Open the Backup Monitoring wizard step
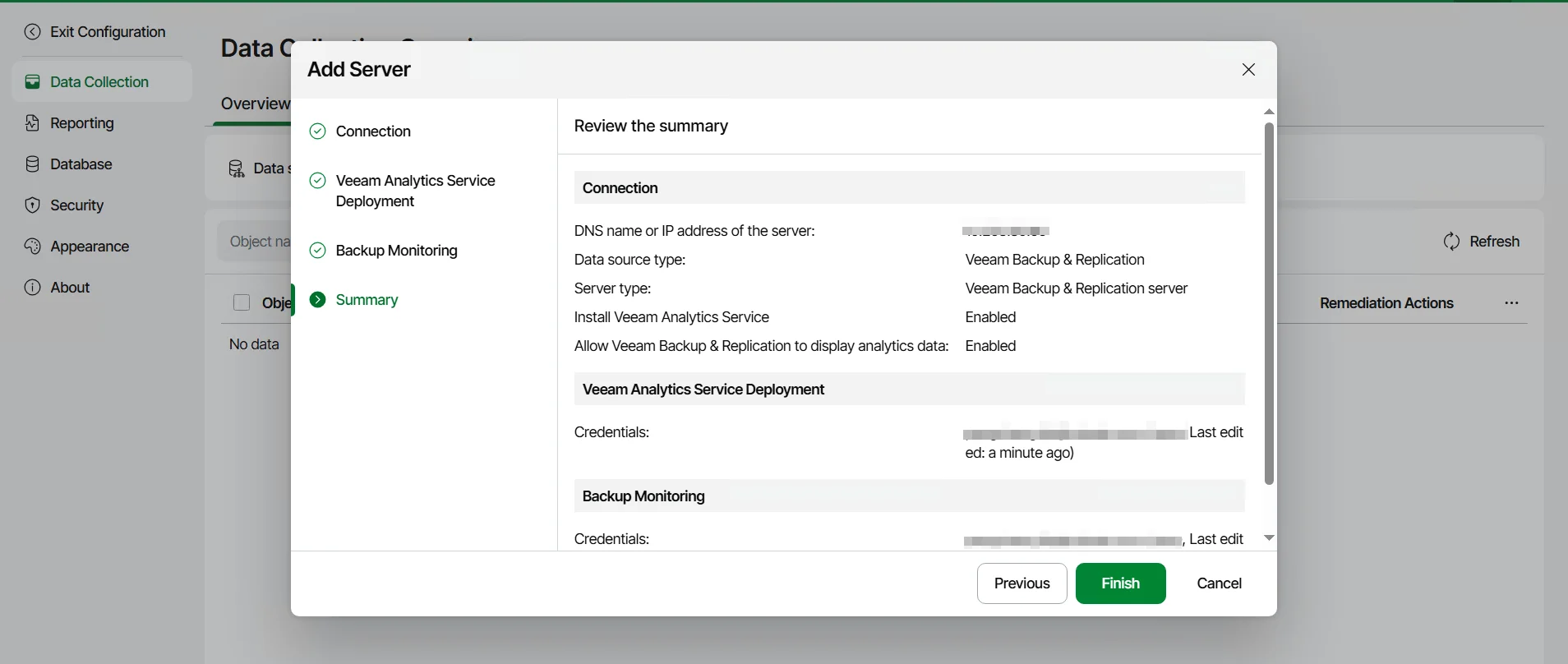Image resolution: width=1568 pixels, height=664 pixels. pos(396,251)
